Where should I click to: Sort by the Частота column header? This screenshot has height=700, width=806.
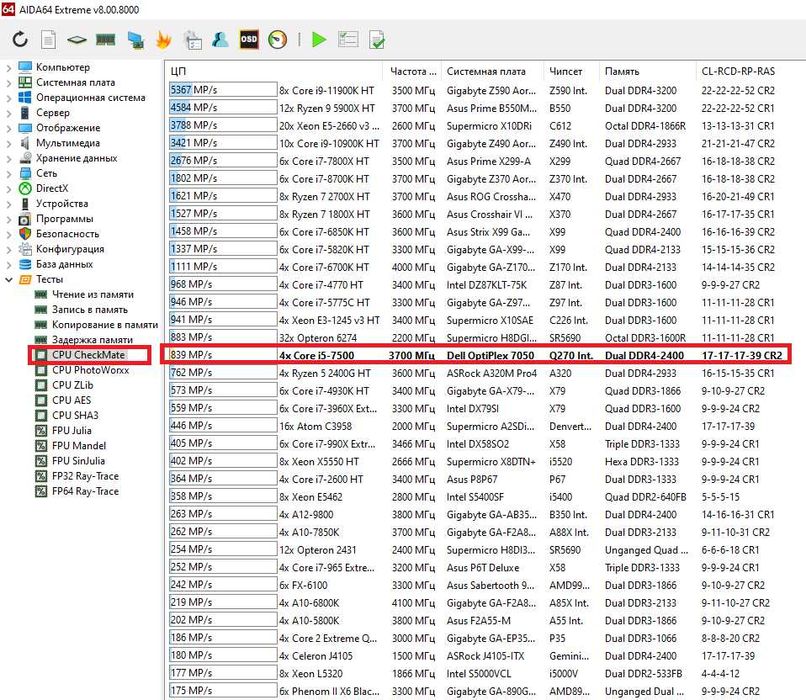tap(412, 71)
